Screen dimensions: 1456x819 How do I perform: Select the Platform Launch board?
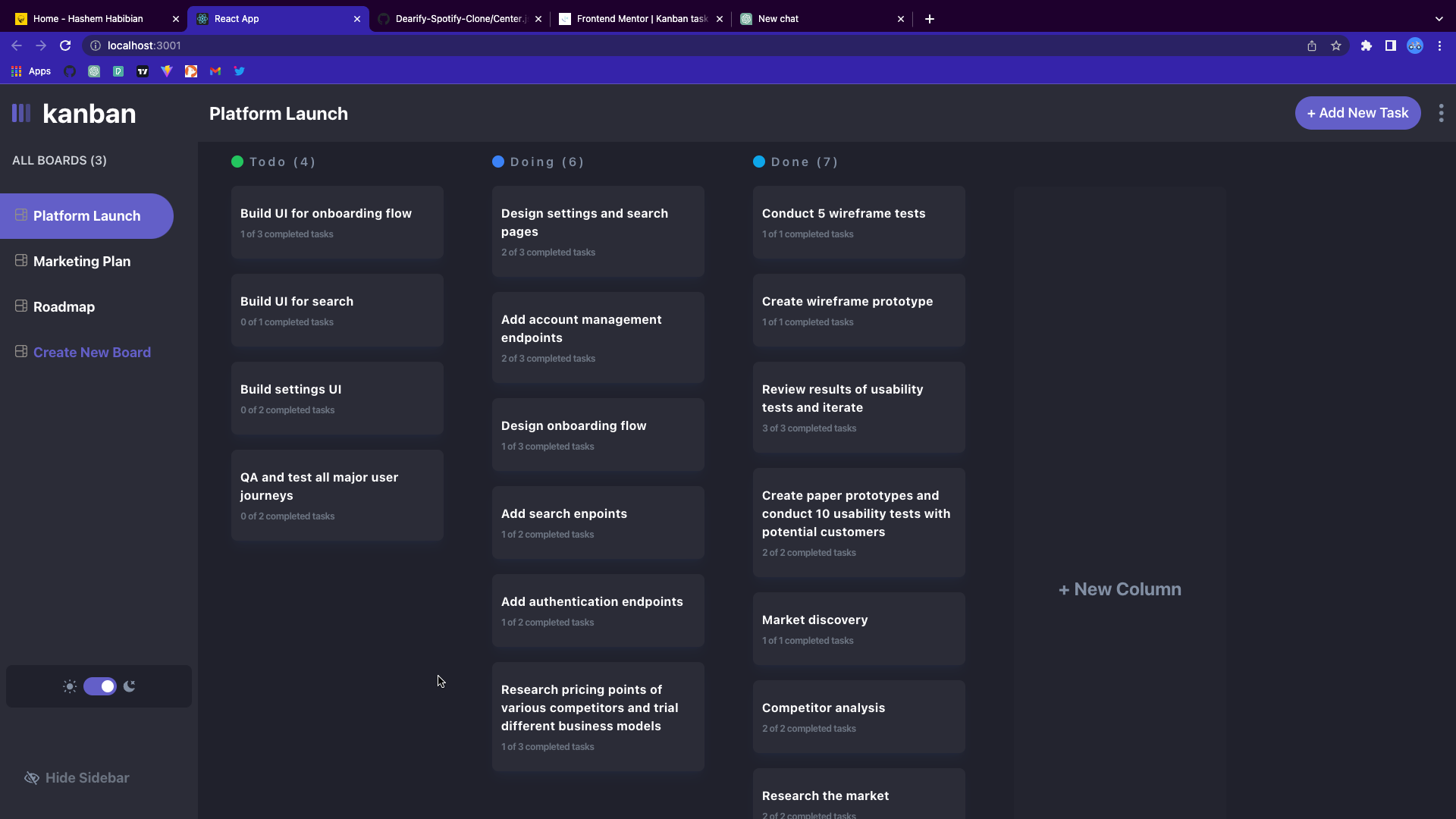click(x=86, y=216)
